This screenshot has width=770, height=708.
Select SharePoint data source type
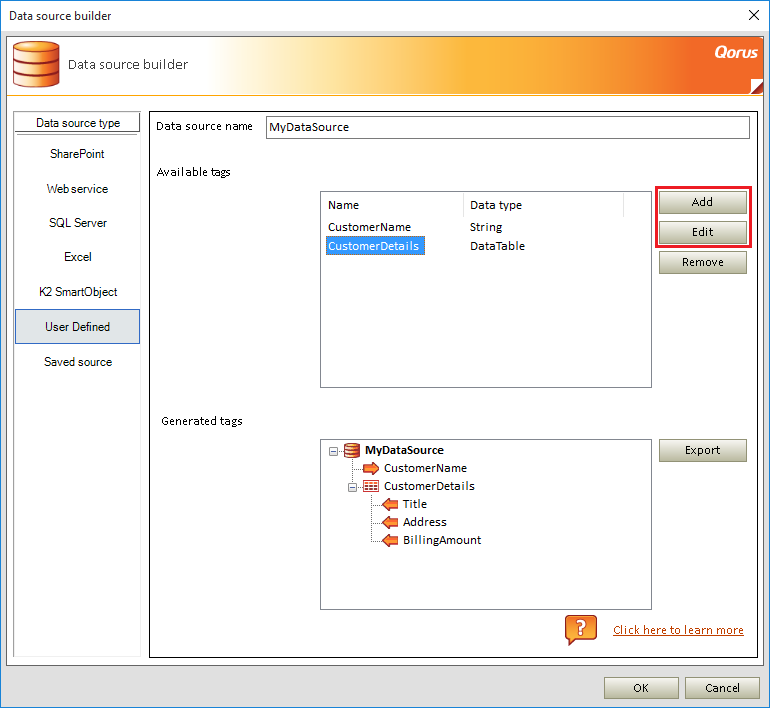coord(77,154)
